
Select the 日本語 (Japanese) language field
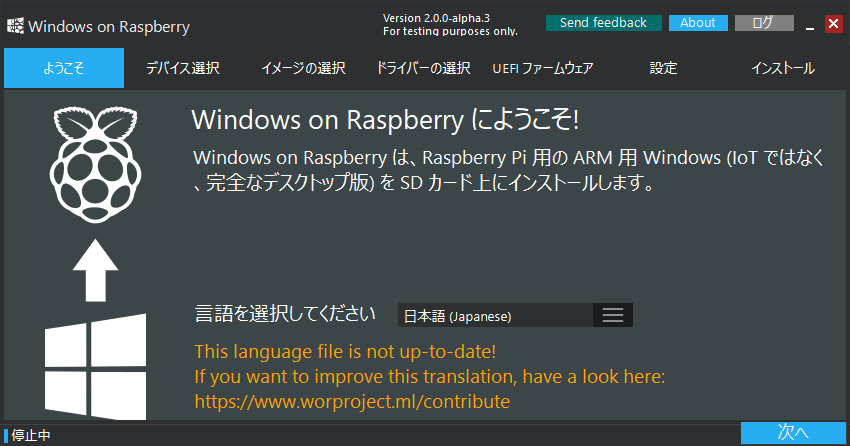point(495,315)
